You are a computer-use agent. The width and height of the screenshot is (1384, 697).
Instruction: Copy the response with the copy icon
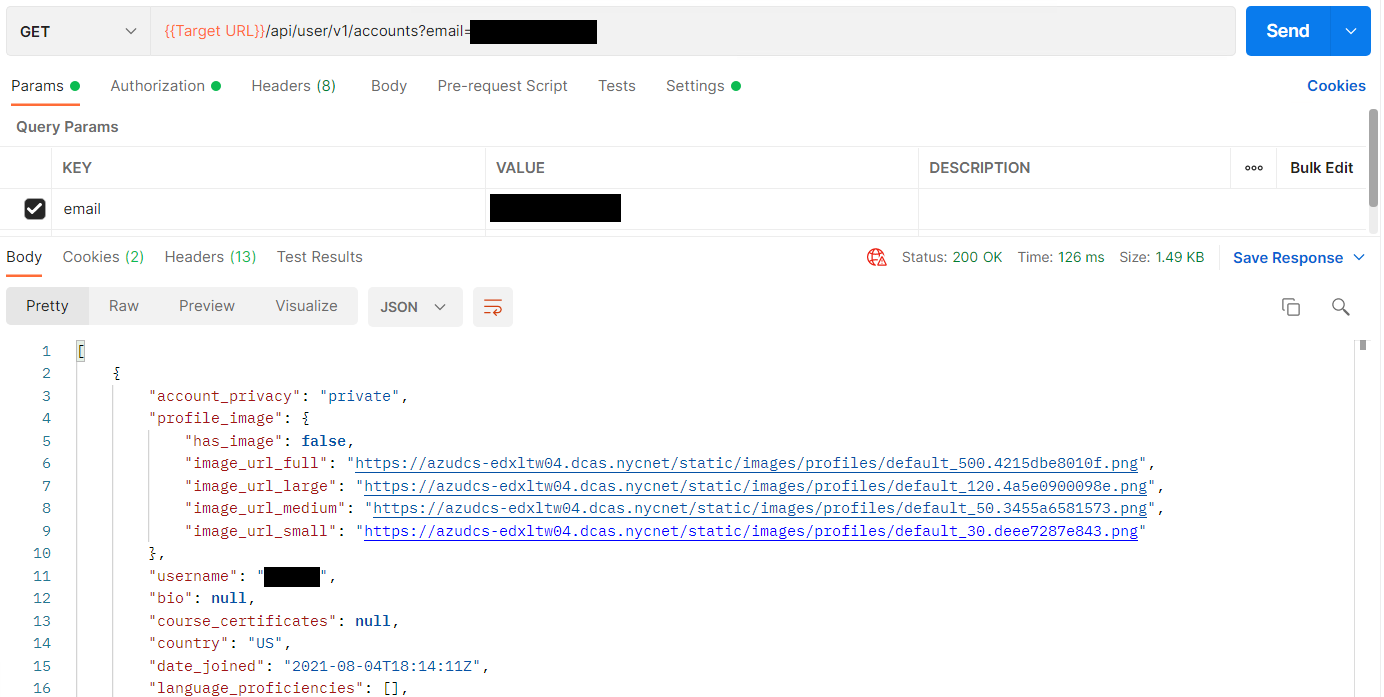pos(1291,307)
